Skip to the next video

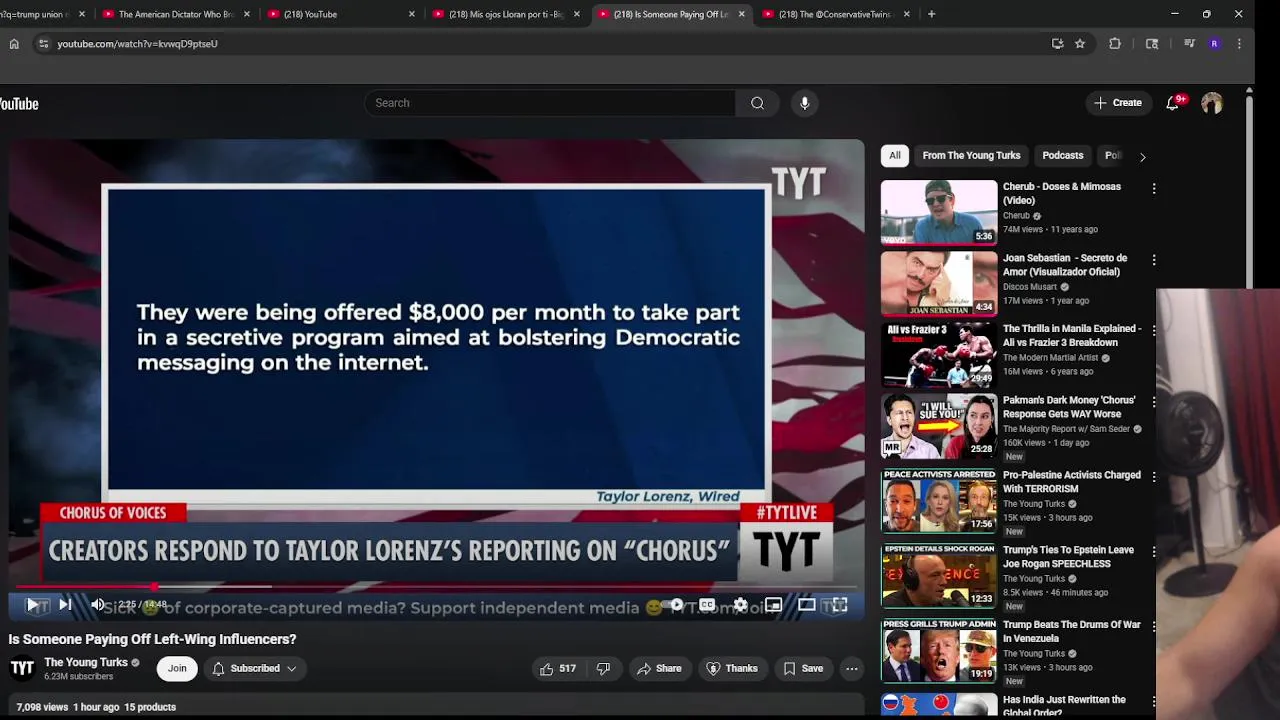coord(65,604)
